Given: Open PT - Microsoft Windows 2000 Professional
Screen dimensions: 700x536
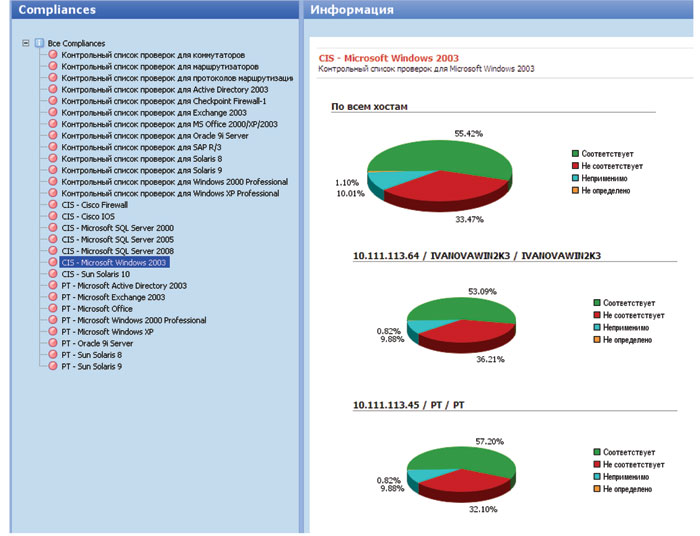Looking at the screenshot, I should pyautogui.click(x=134, y=320).
